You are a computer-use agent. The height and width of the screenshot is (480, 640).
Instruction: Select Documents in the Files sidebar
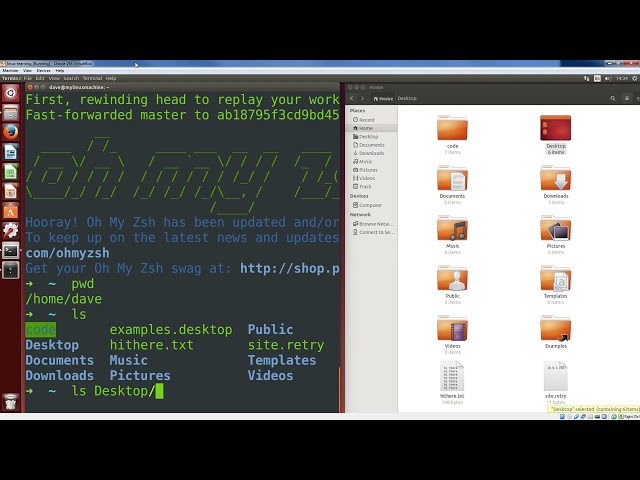(371, 145)
